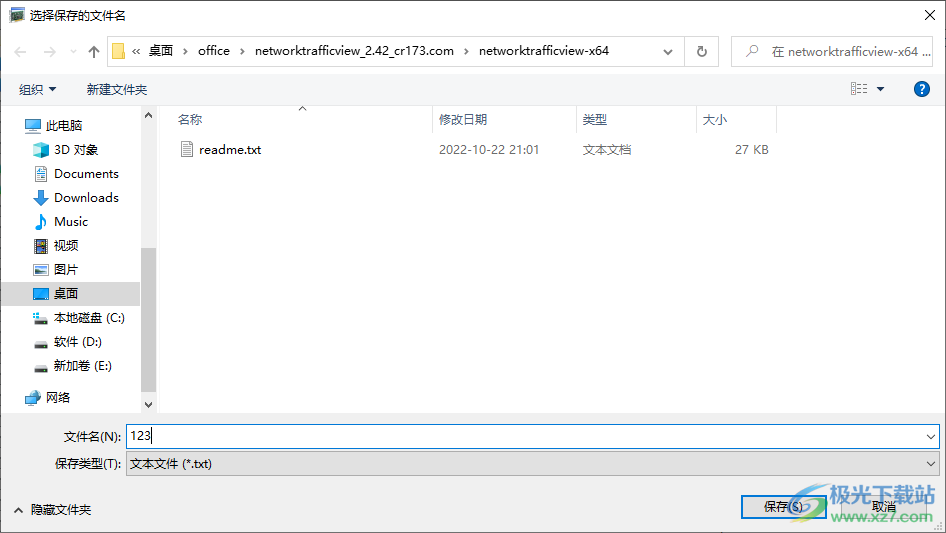
Task: Click folder icon in address bar
Action: tap(119, 51)
